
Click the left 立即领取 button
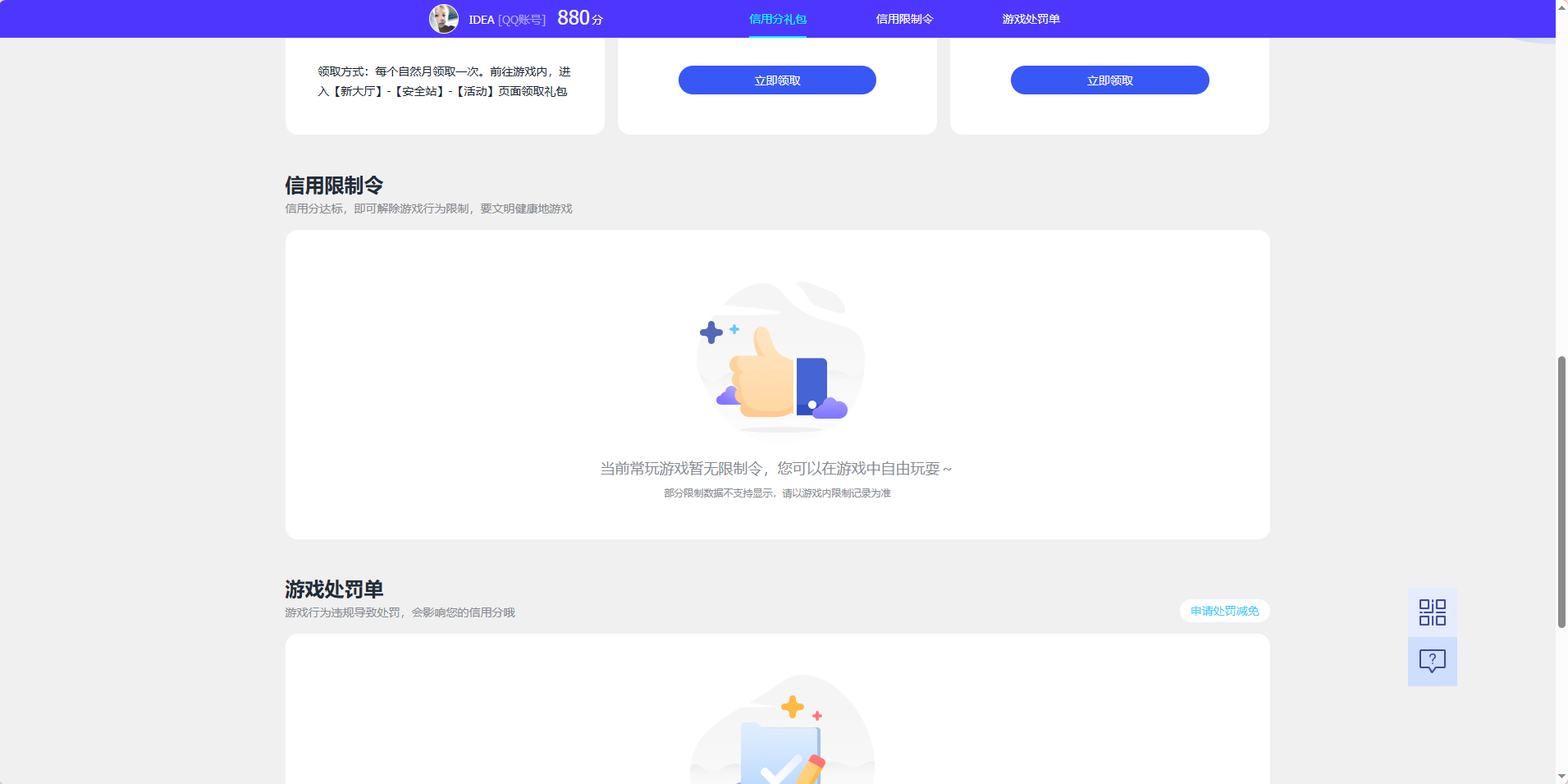775,80
